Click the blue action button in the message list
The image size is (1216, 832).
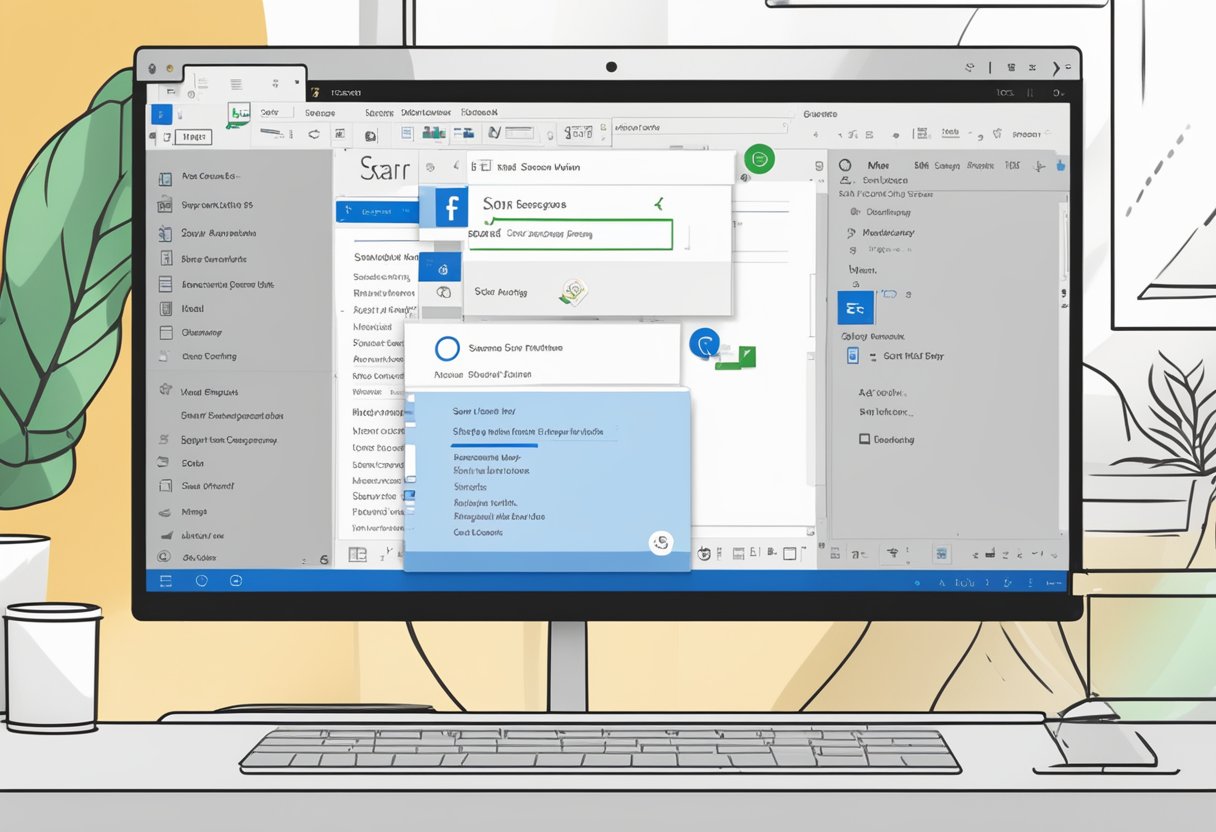click(x=378, y=210)
